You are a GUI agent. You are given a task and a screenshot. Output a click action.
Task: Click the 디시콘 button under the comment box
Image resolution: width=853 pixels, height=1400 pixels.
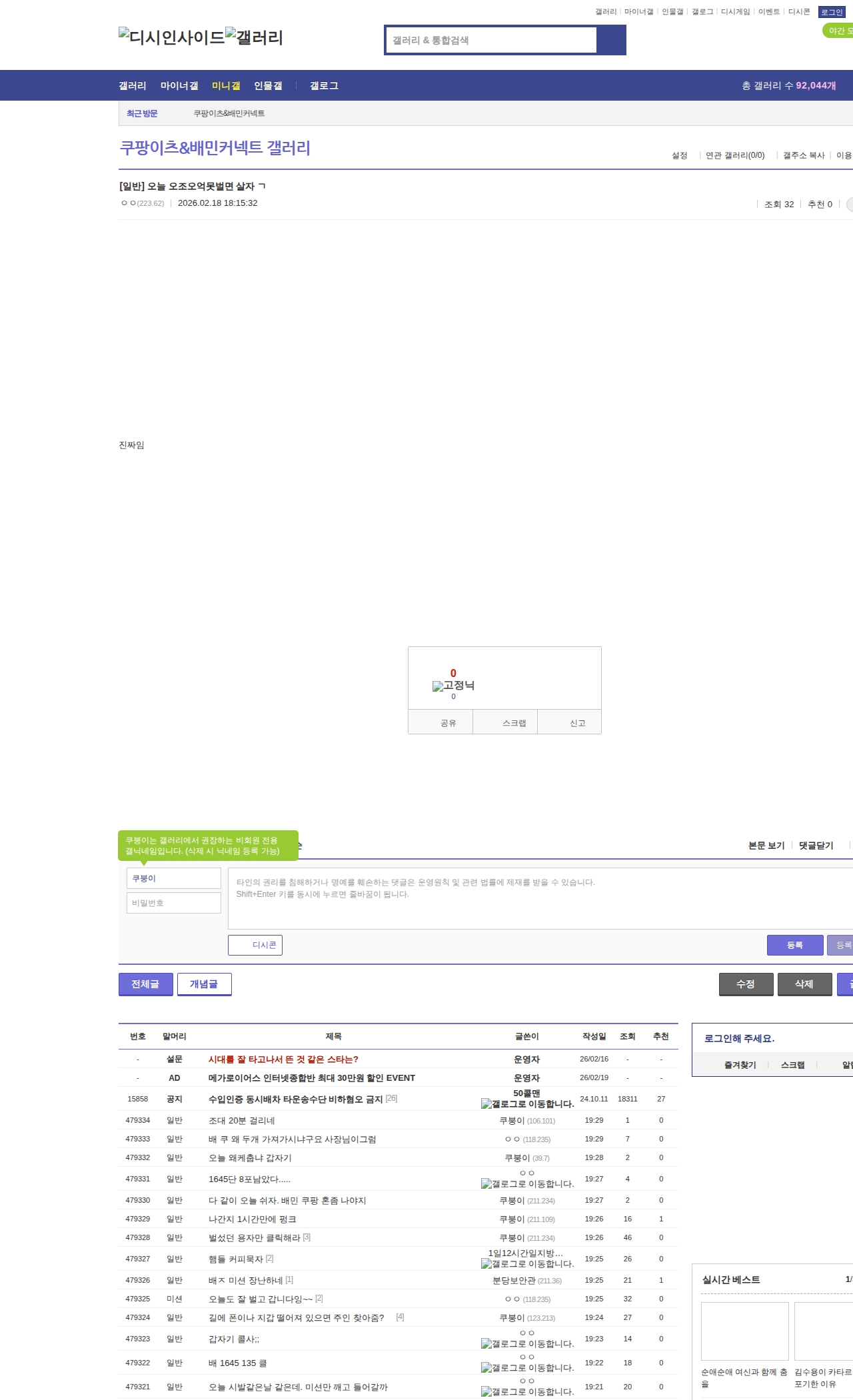point(255,945)
